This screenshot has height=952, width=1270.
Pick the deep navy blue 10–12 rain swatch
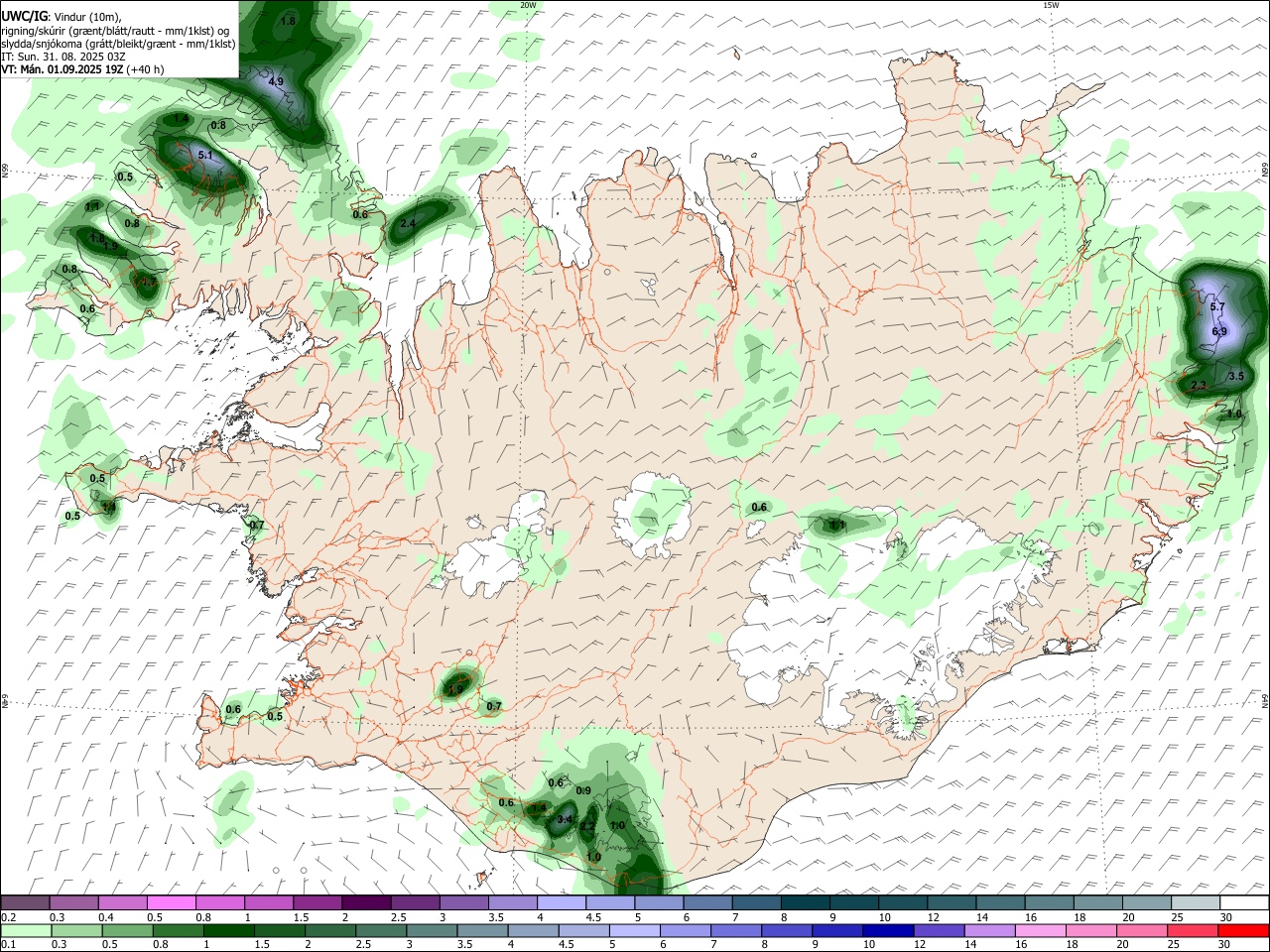(888, 930)
